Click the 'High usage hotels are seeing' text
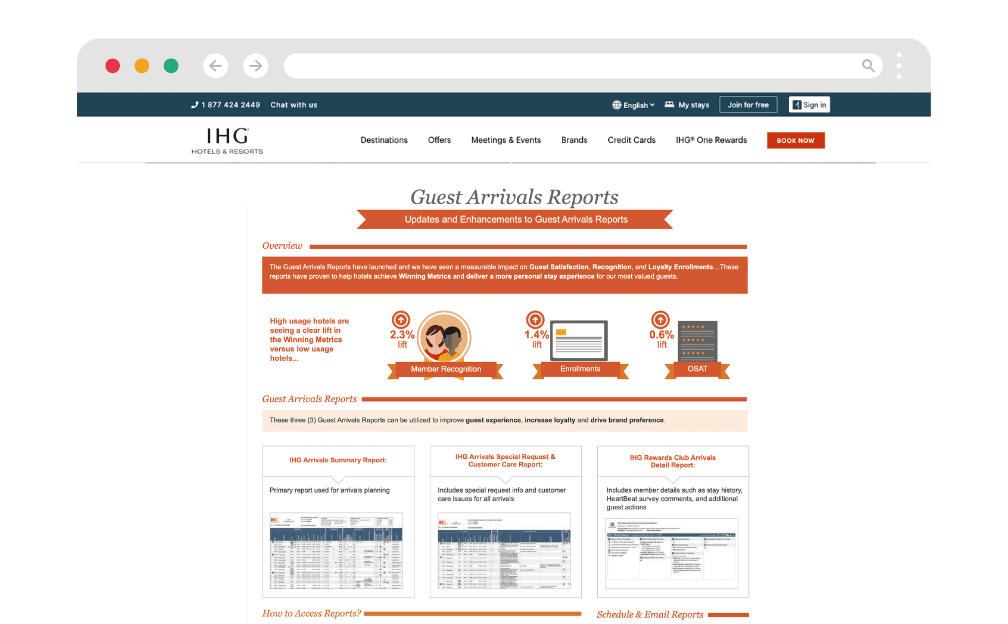The width and height of the screenshot is (1008, 624). point(309,339)
